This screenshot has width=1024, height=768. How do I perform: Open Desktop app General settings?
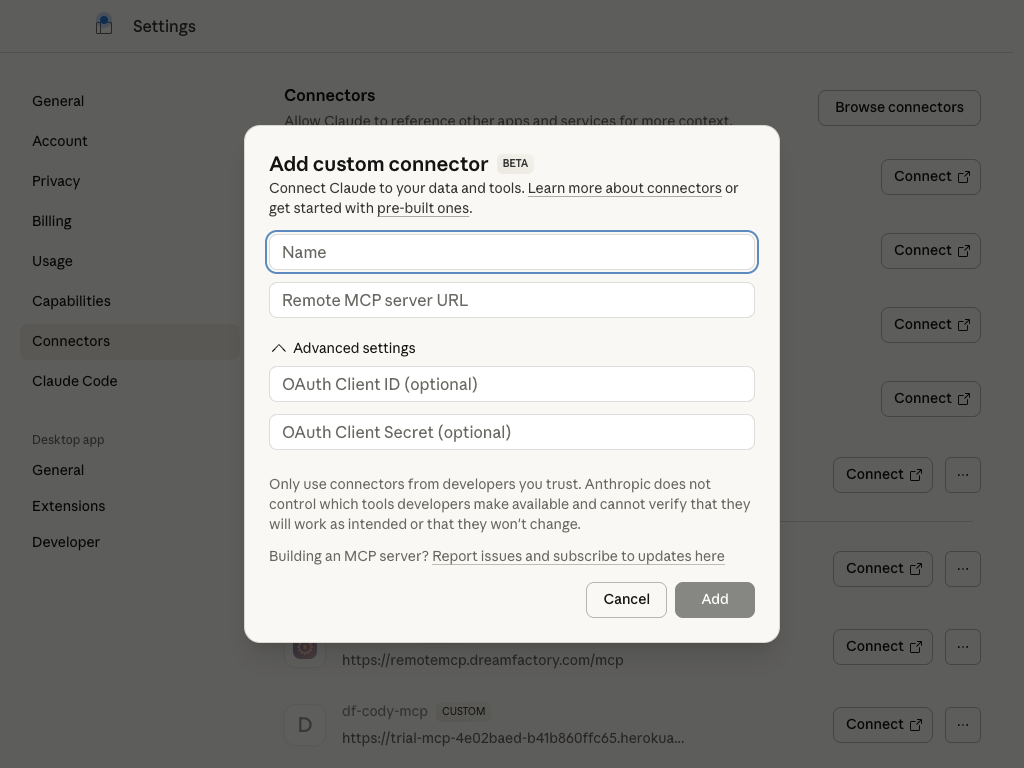pyautogui.click(x=58, y=470)
